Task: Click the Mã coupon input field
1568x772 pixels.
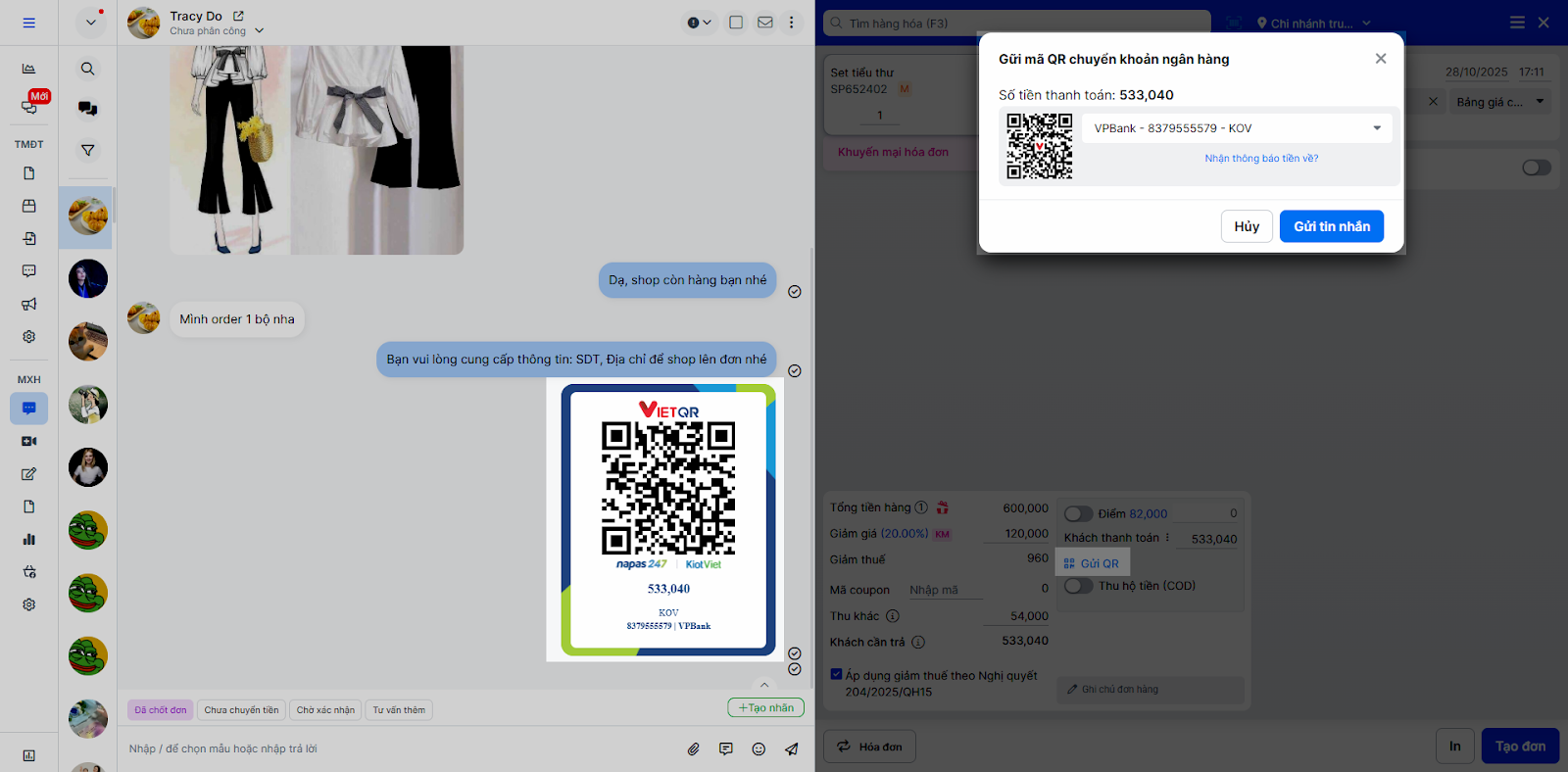Action: click(x=946, y=590)
